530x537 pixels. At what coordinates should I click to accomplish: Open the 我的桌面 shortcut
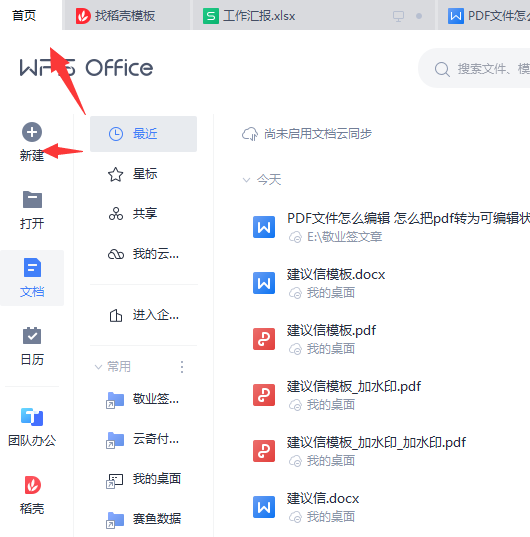(143, 479)
